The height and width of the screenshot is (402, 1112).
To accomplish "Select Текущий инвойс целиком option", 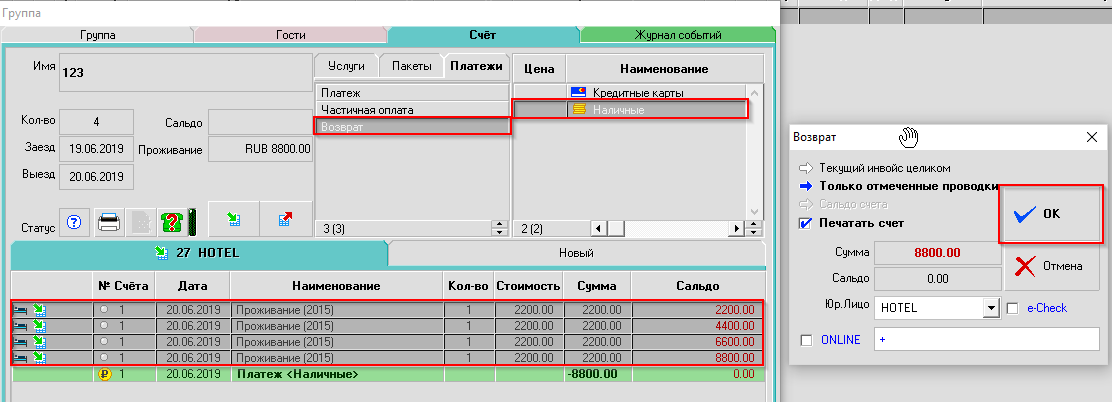I will (884, 168).
